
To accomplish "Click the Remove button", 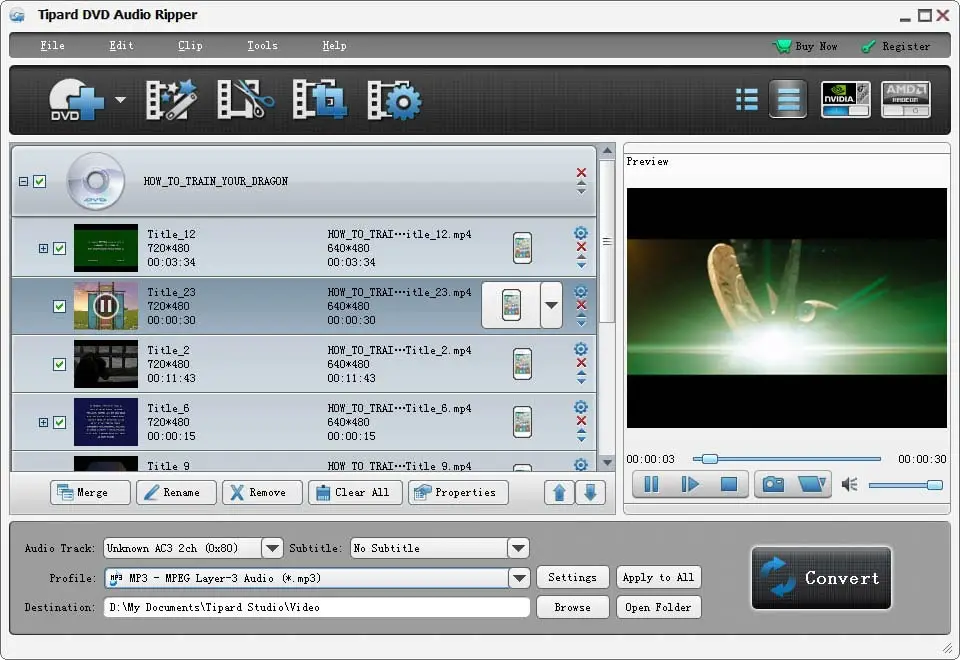I will (262, 492).
